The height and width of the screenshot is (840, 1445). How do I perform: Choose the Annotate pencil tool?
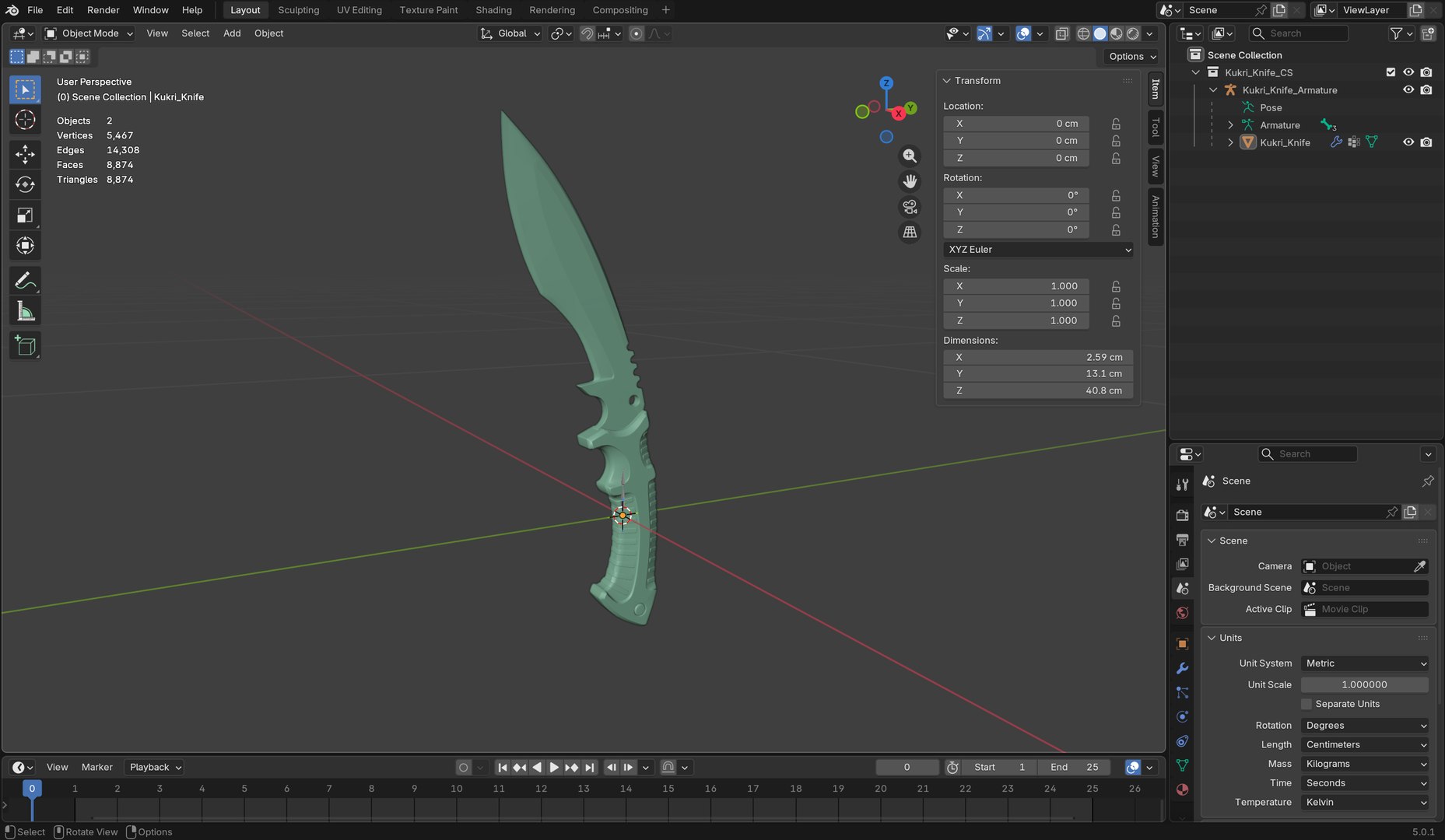pos(25,280)
